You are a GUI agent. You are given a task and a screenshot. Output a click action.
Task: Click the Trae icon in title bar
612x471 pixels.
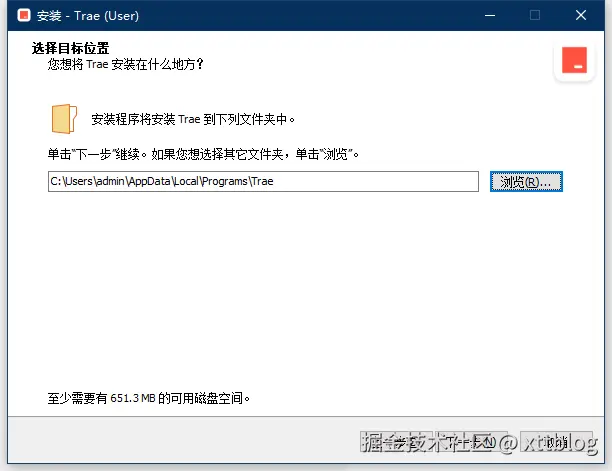(x=24, y=16)
